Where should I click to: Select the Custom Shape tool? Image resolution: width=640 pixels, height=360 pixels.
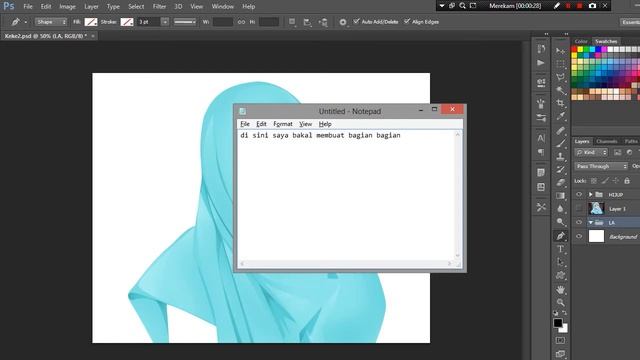point(560,276)
